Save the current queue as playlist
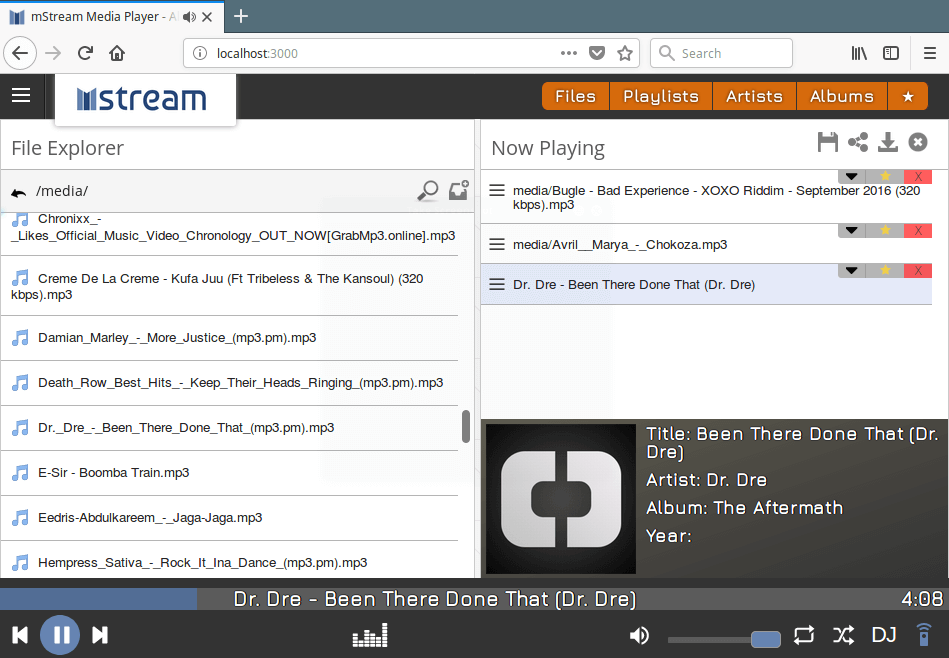This screenshot has height=658, width=949. 827,142
